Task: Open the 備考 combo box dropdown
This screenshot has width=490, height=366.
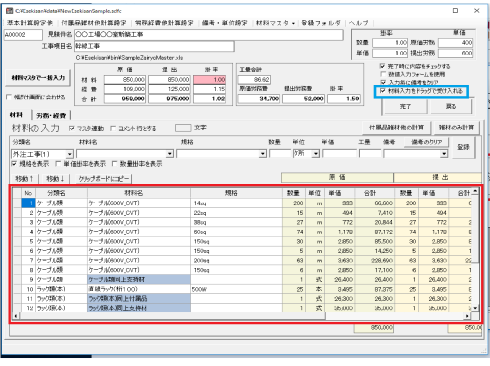Action: [x=444, y=154]
